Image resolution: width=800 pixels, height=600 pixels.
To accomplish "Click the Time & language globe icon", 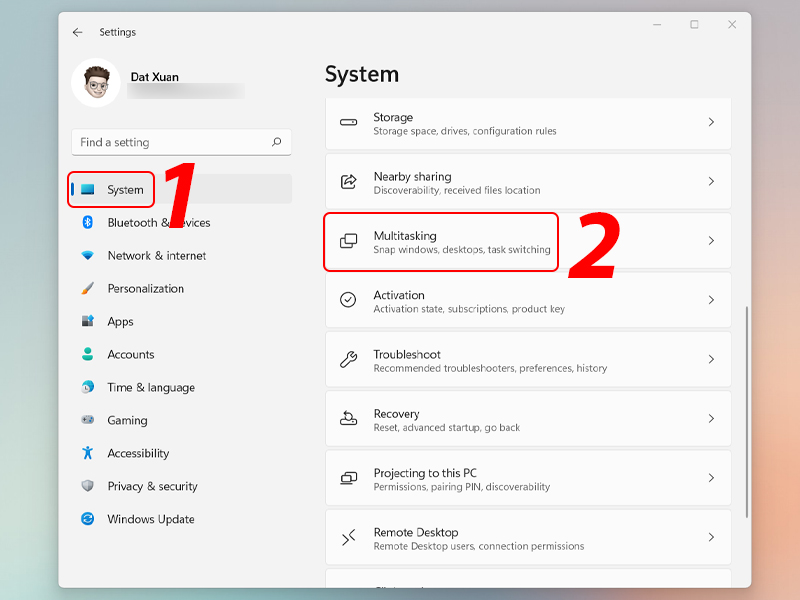I will [x=88, y=387].
